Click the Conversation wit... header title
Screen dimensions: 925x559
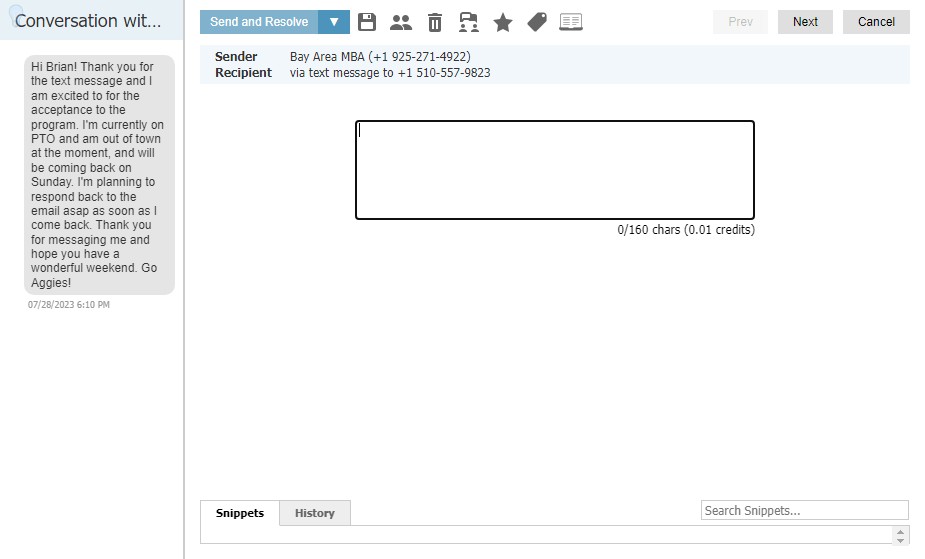click(x=88, y=21)
